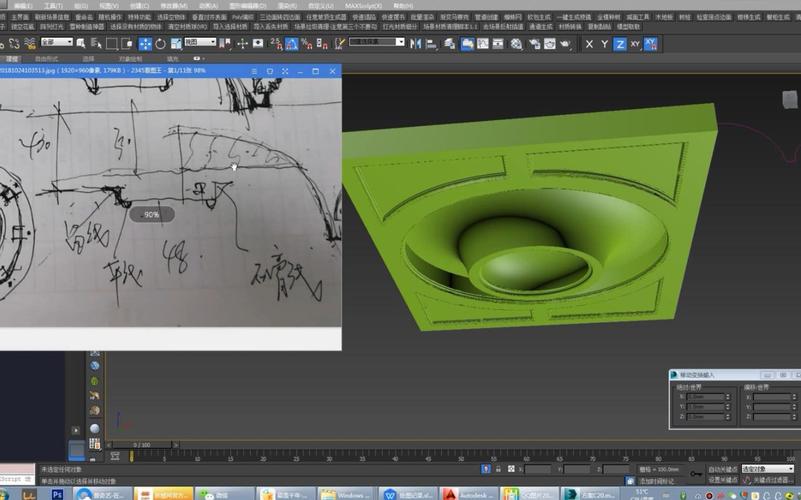The height and width of the screenshot is (500, 801).
Task: Click the Bind to Space Warp icon
Action: click(x=30, y=44)
